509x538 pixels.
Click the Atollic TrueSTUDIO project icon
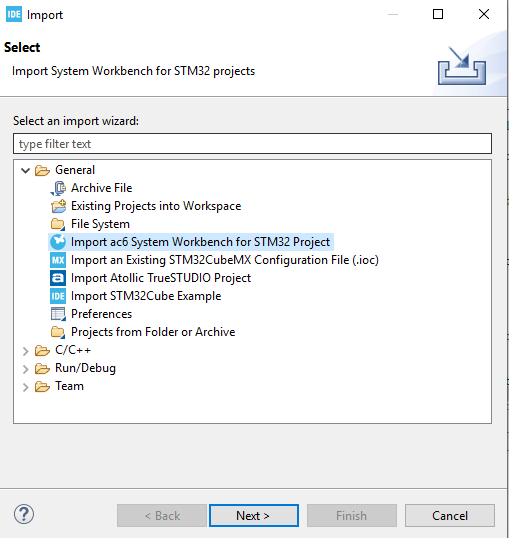[x=58, y=278]
